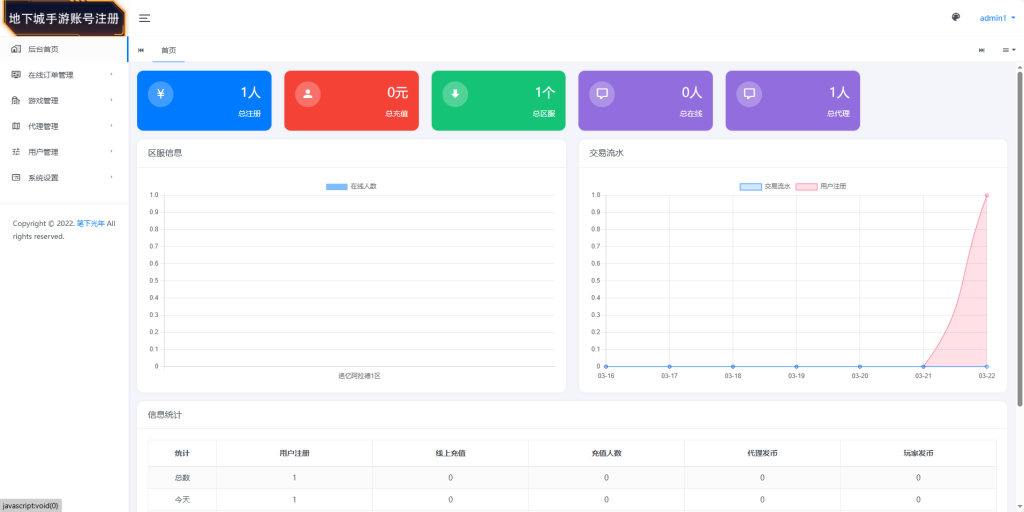Click the 地下城手游账号注册 logo
Viewport: 1024px width, 512px height.
64,18
